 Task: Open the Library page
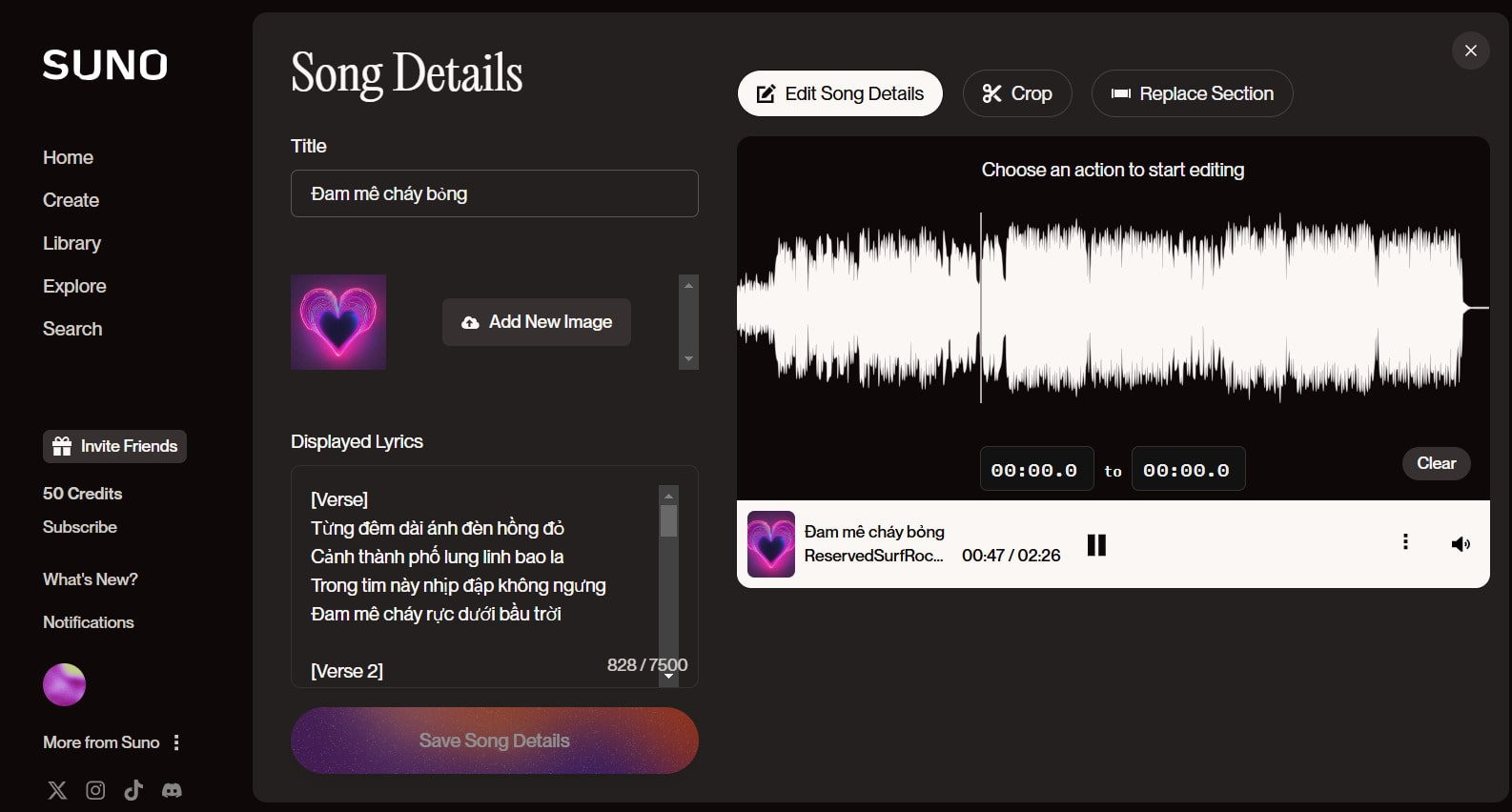(x=72, y=243)
